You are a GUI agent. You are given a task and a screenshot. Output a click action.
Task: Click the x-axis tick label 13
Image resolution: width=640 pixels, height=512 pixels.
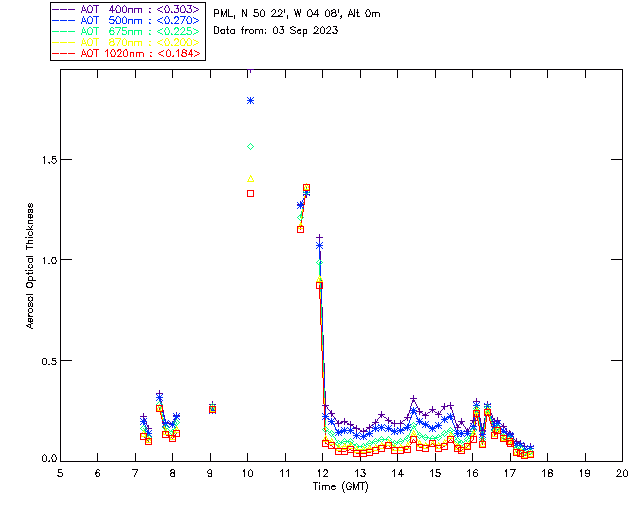pyautogui.click(x=360, y=473)
